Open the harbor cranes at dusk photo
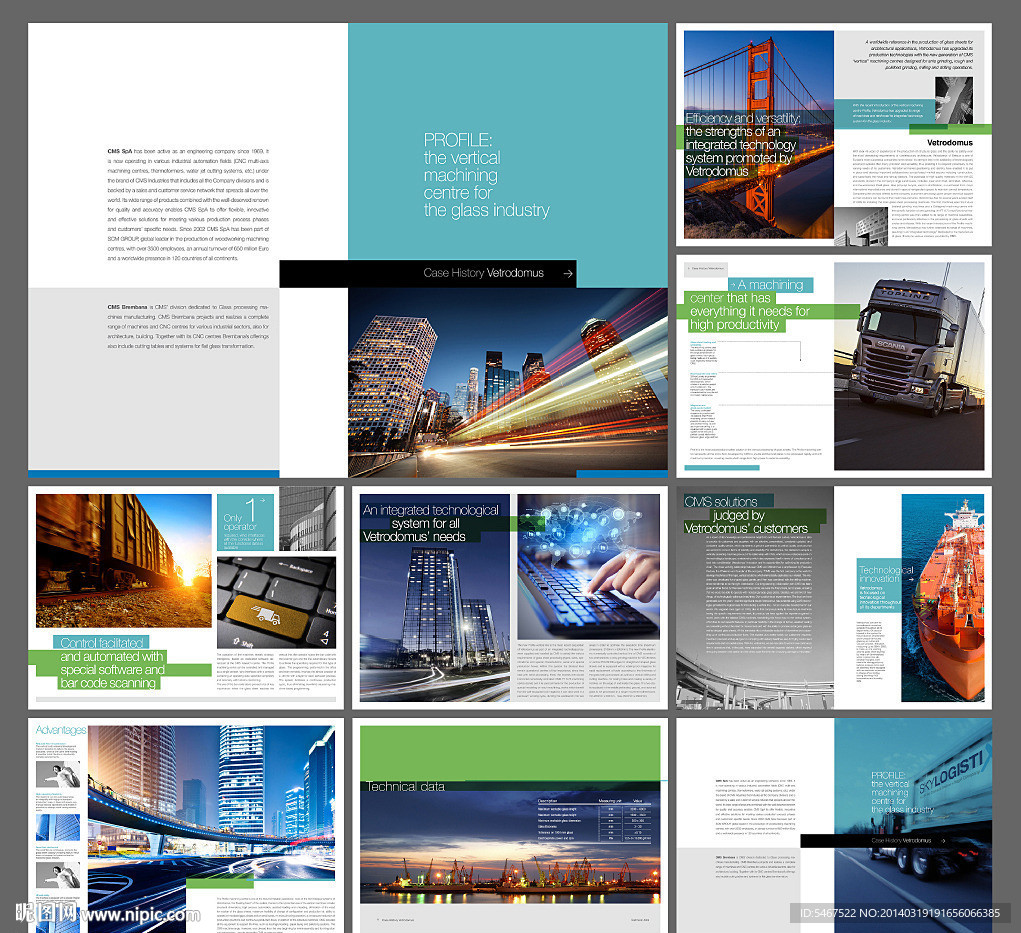1021x933 pixels. pyautogui.click(x=510, y=846)
